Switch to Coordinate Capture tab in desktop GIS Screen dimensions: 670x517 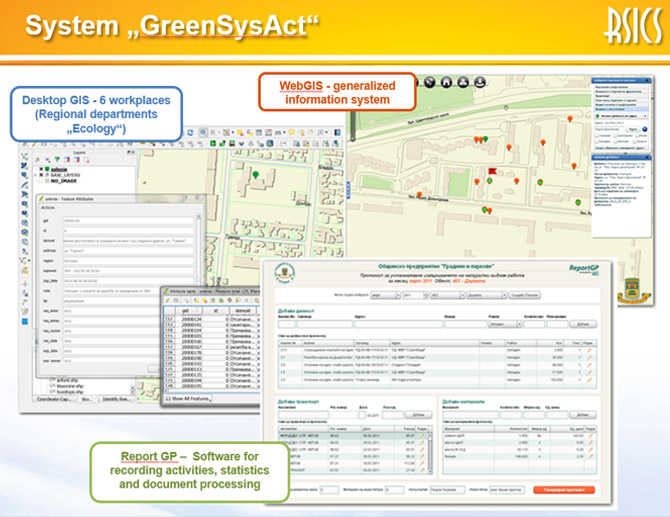click(53, 399)
